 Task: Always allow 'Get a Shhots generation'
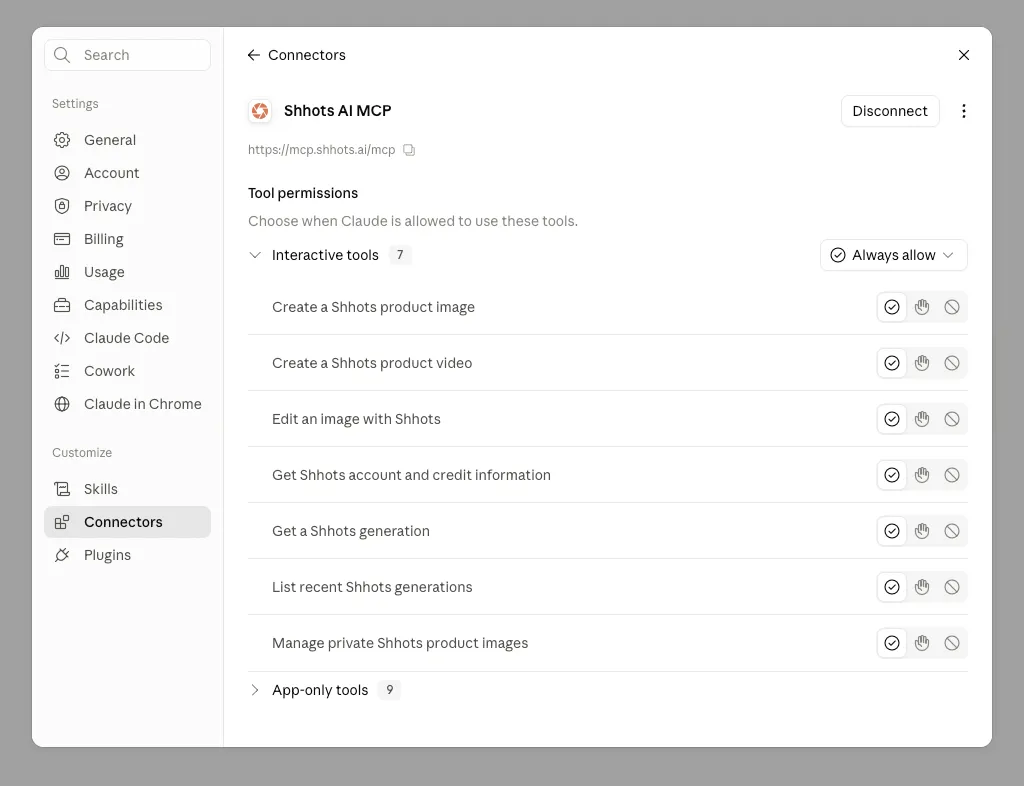[x=891, y=531]
